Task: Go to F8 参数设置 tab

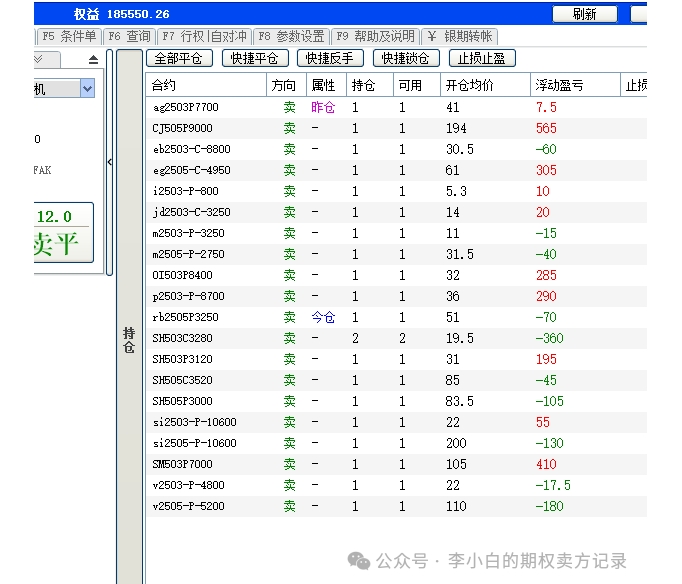Action: click(291, 37)
